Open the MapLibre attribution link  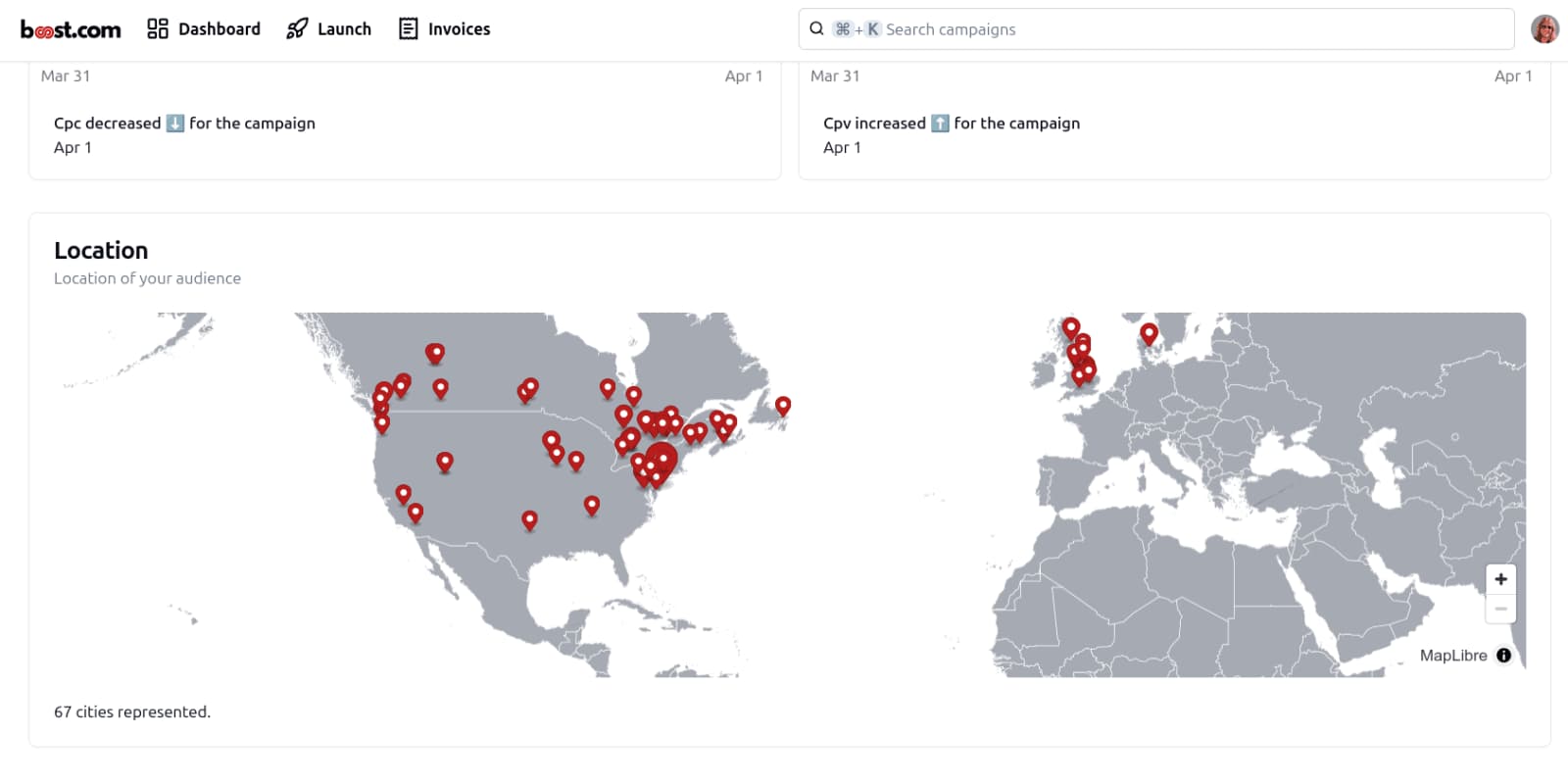[x=1454, y=655]
